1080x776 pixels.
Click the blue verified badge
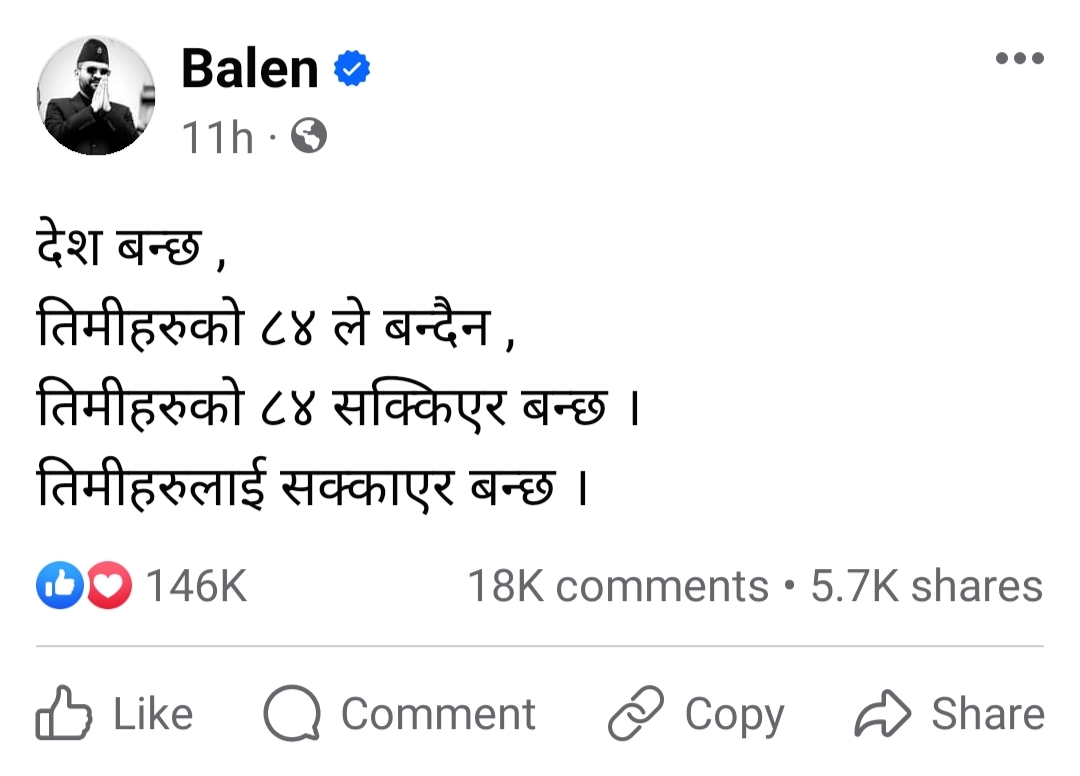tap(352, 68)
